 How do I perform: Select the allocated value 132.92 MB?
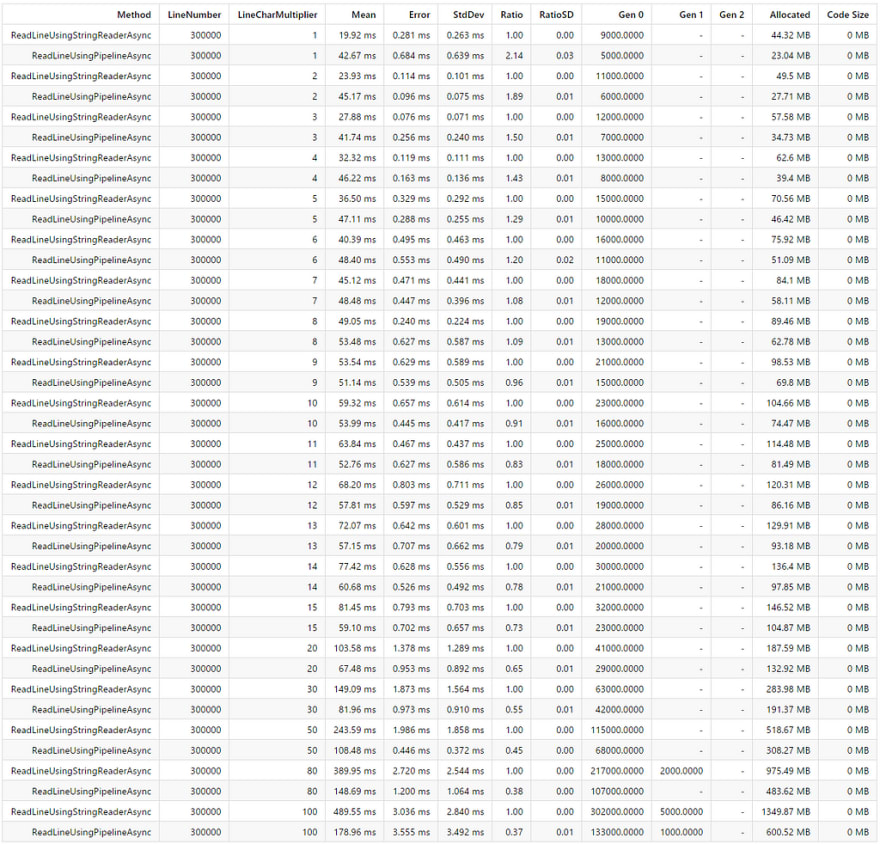(789, 669)
